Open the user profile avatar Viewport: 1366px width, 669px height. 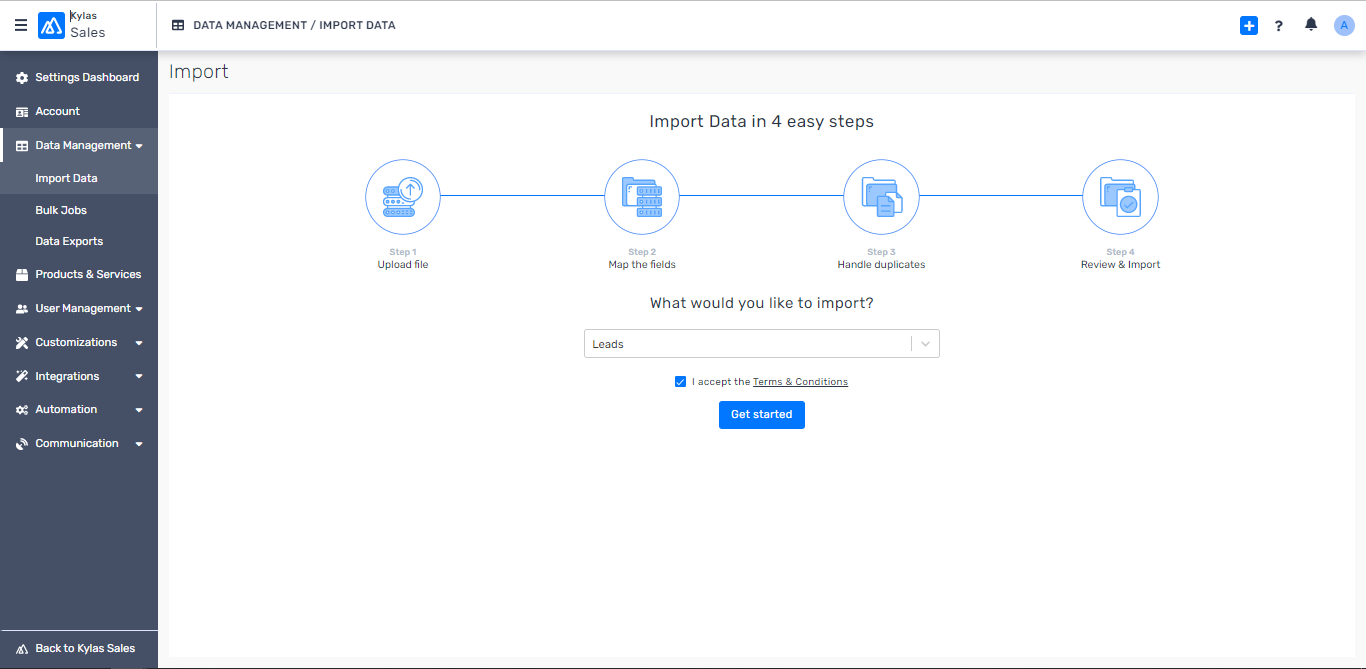pyautogui.click(x=1344, y=26)
